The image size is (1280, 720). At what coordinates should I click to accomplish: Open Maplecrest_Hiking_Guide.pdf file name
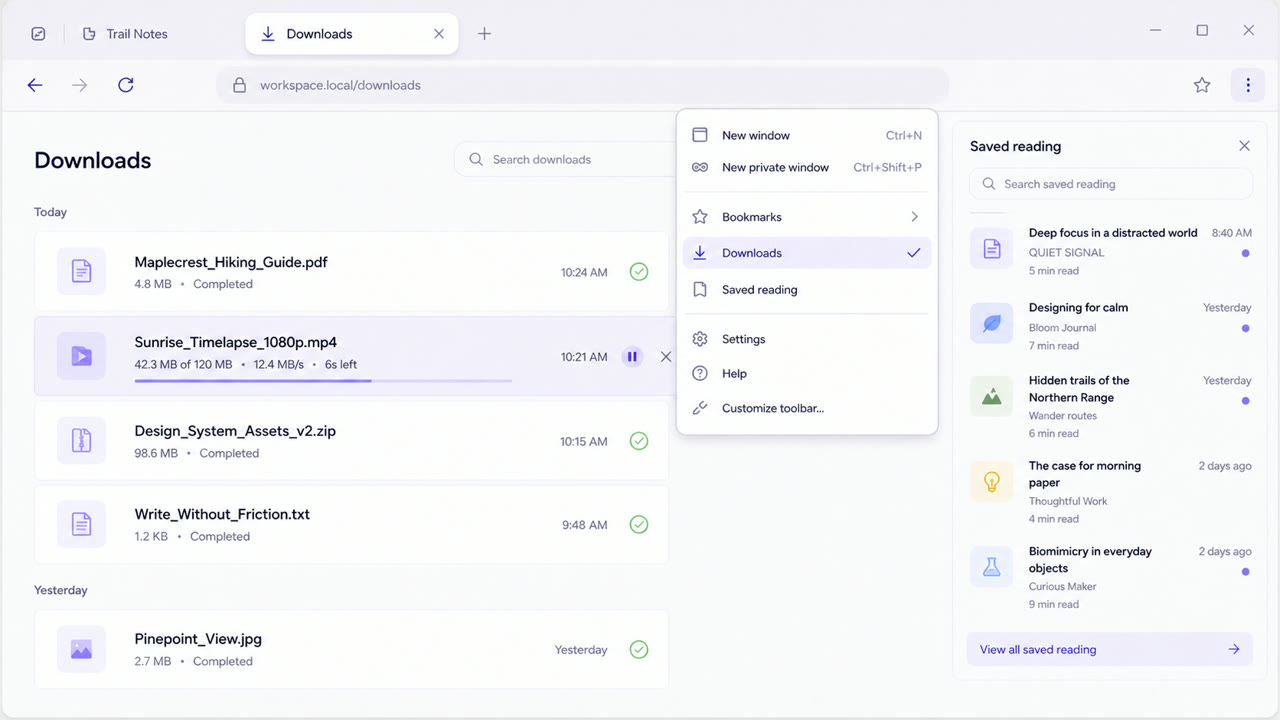pyautogui.click(x=231, y=262)
